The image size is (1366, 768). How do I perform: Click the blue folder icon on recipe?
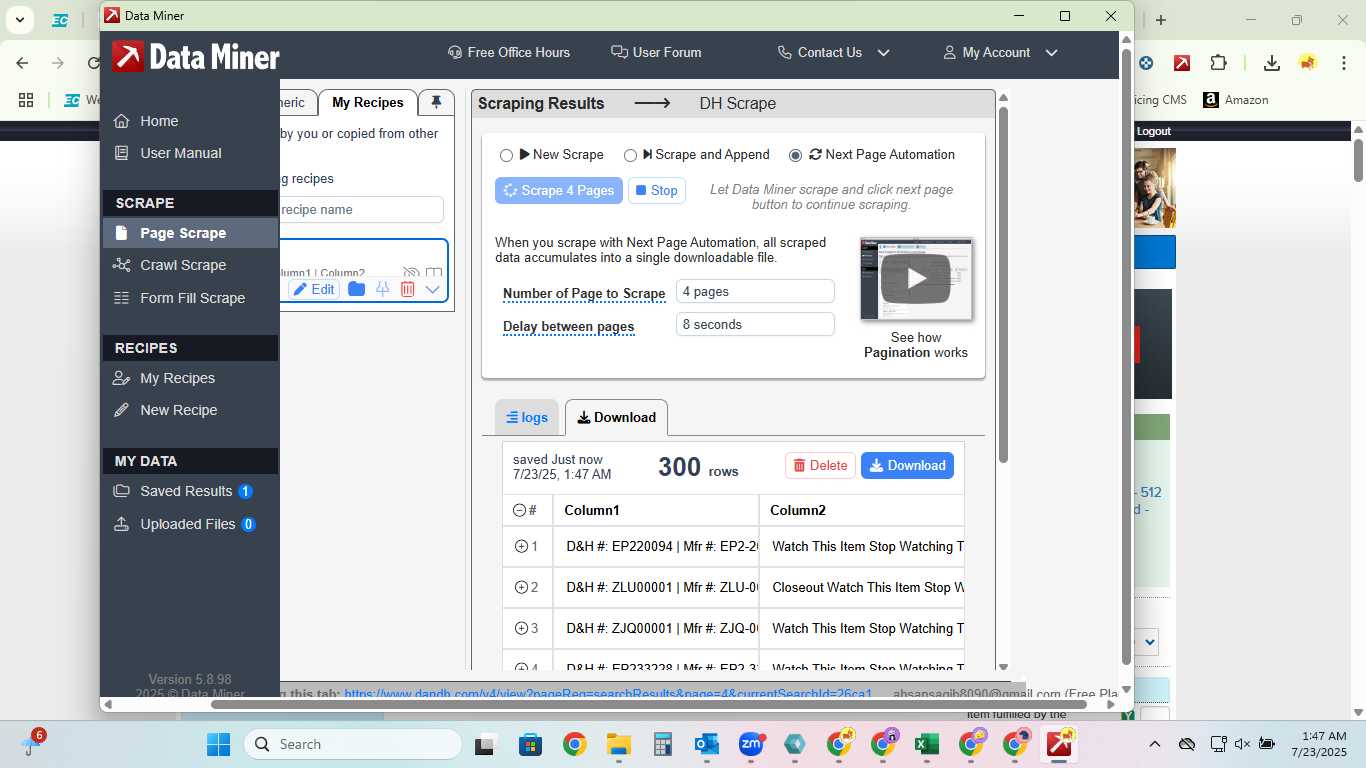point(356,289)
